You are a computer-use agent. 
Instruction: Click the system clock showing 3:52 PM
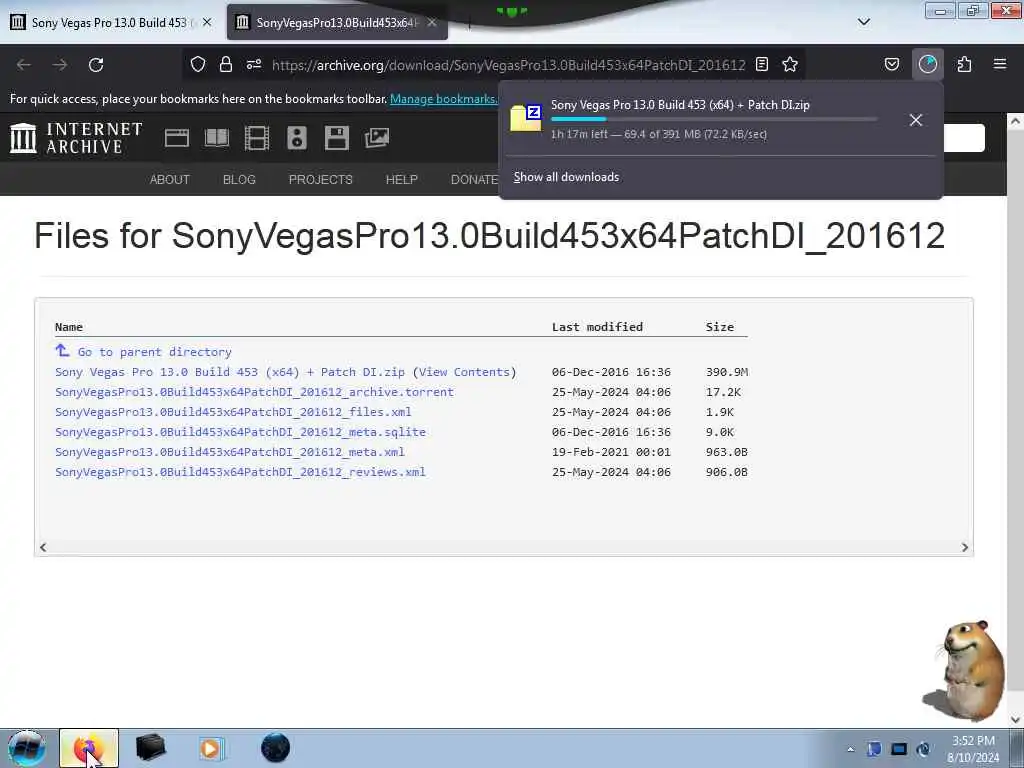click(973, 741)
